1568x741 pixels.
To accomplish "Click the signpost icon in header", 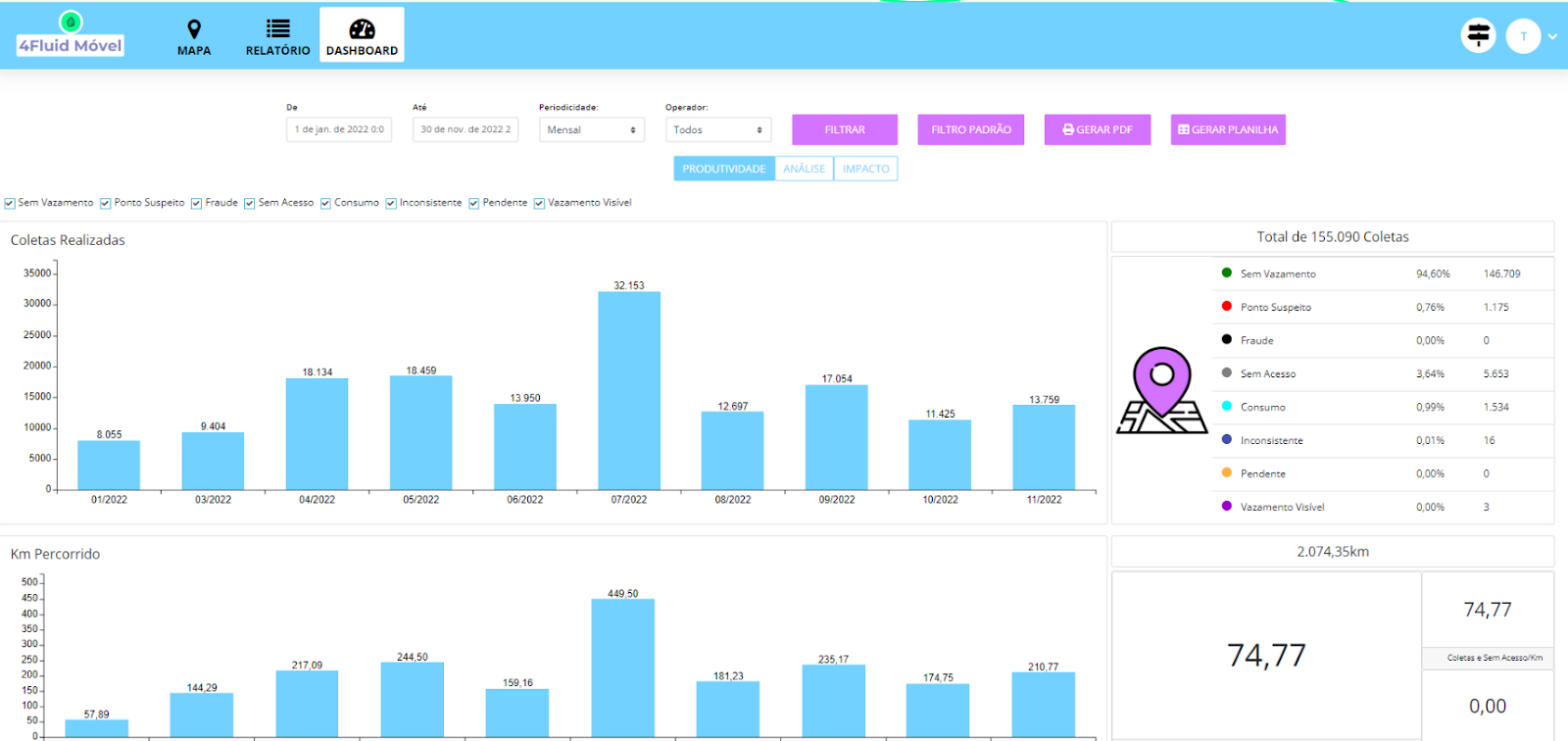I will (x=1478, y=36).
